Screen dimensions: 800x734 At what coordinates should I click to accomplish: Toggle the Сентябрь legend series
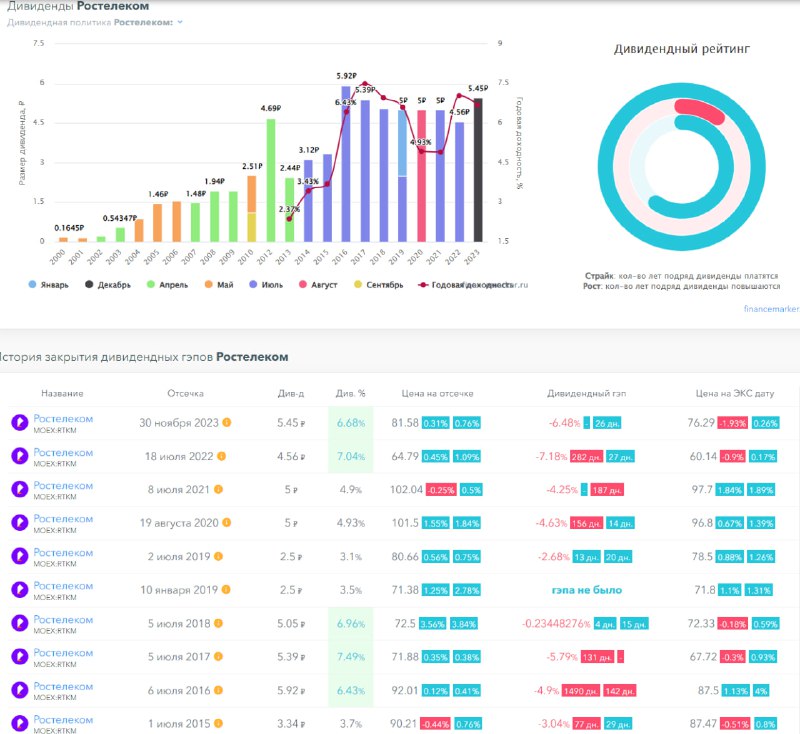click(379, 285)
